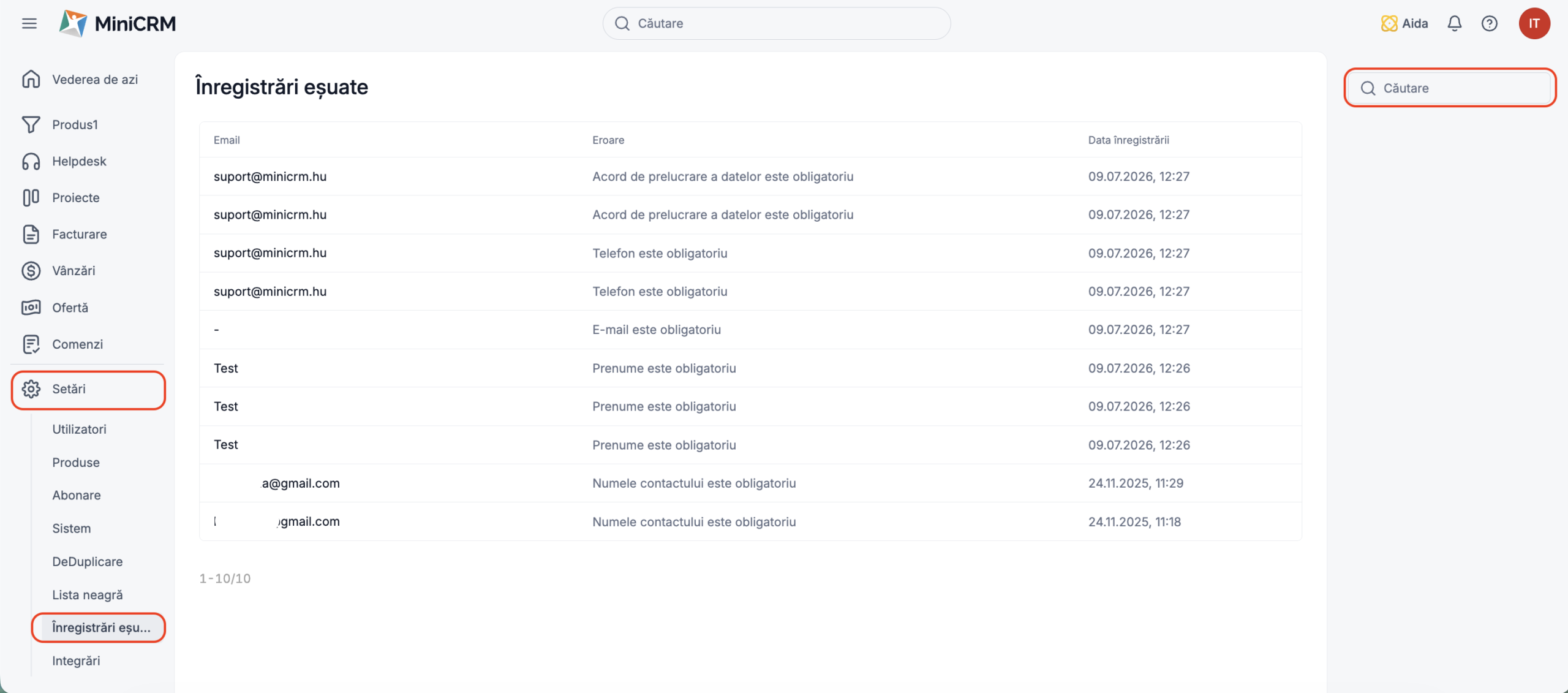Open the Ofertă module
1568x693 pixels.
pos(70,307)
